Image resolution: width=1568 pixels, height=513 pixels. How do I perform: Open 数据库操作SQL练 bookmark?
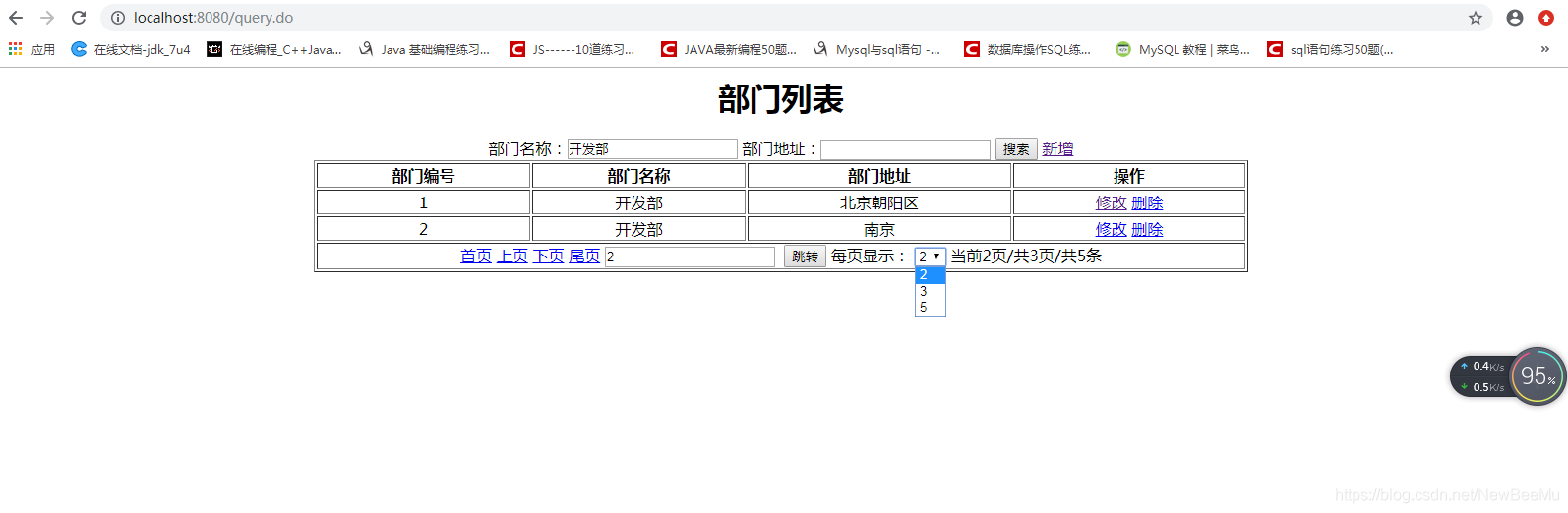(1028, 49)
